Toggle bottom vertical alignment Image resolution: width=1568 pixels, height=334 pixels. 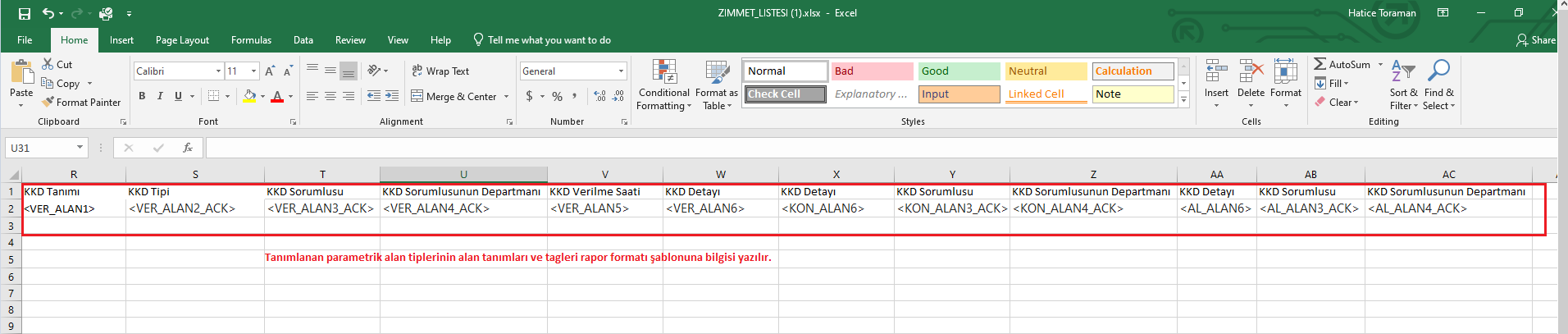(x=349, y=71)
